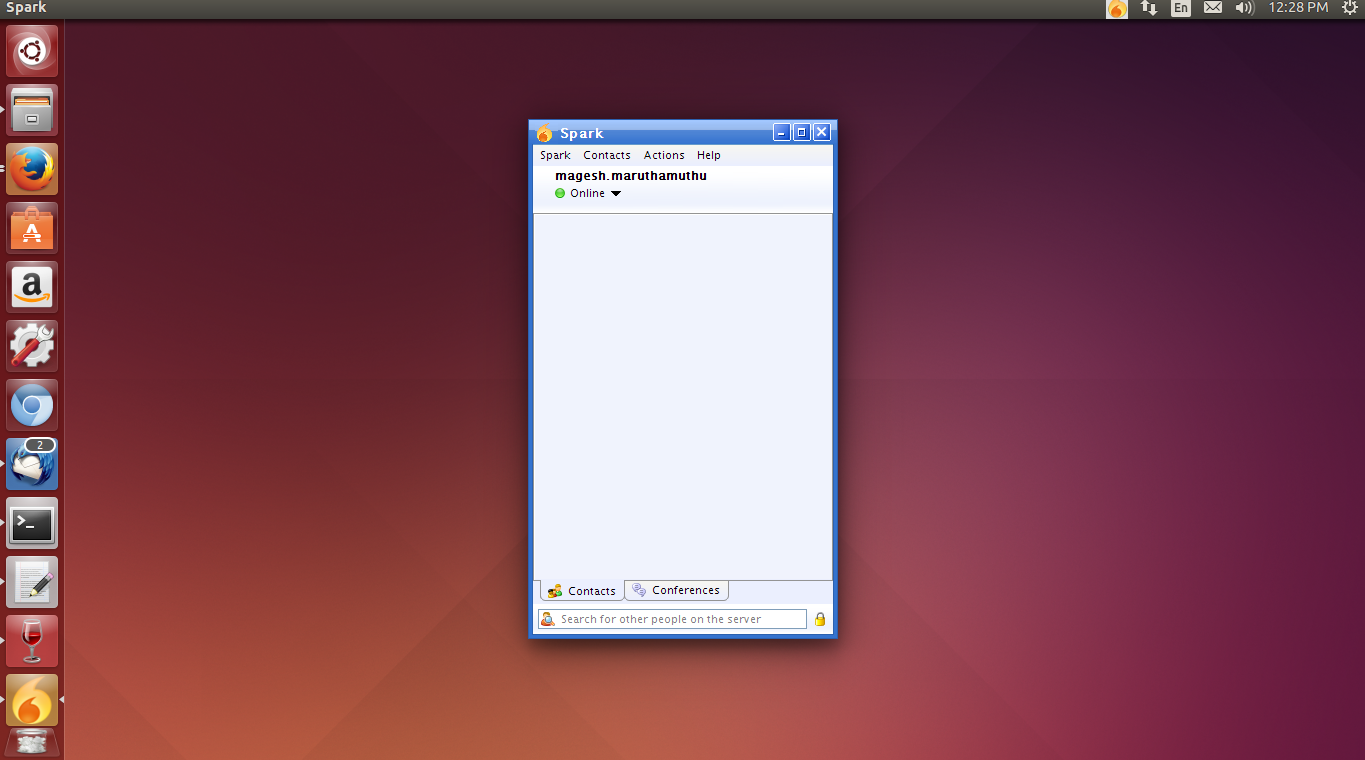Maximize the Spark window

point(802,132)
